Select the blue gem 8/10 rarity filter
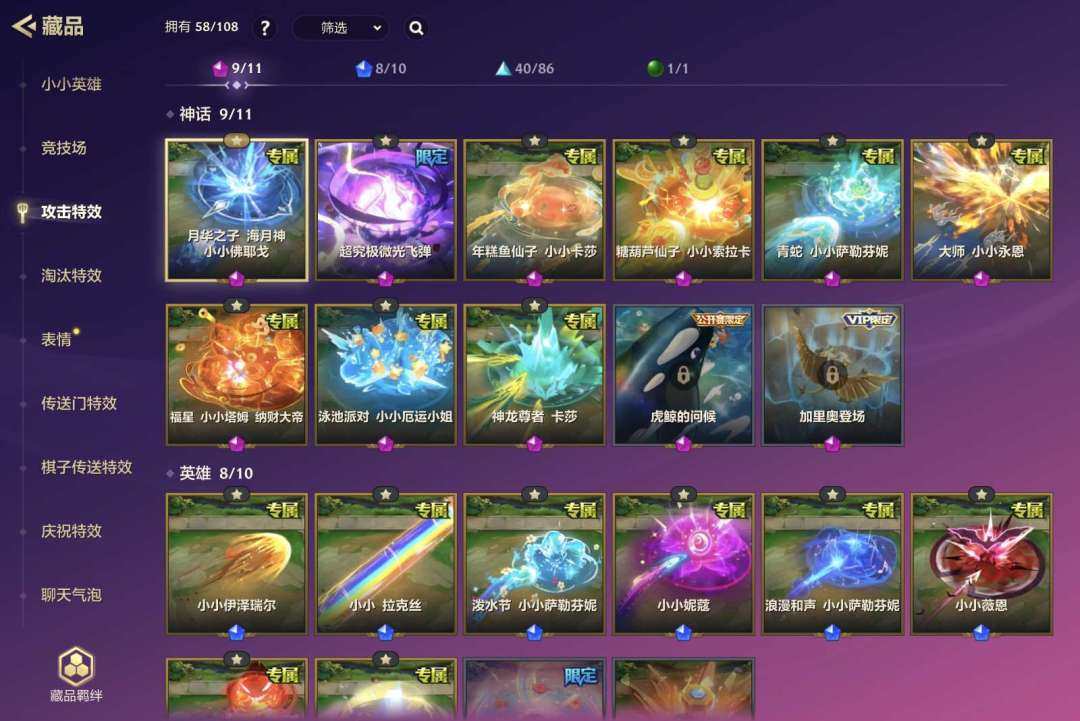 pos(380,68)
